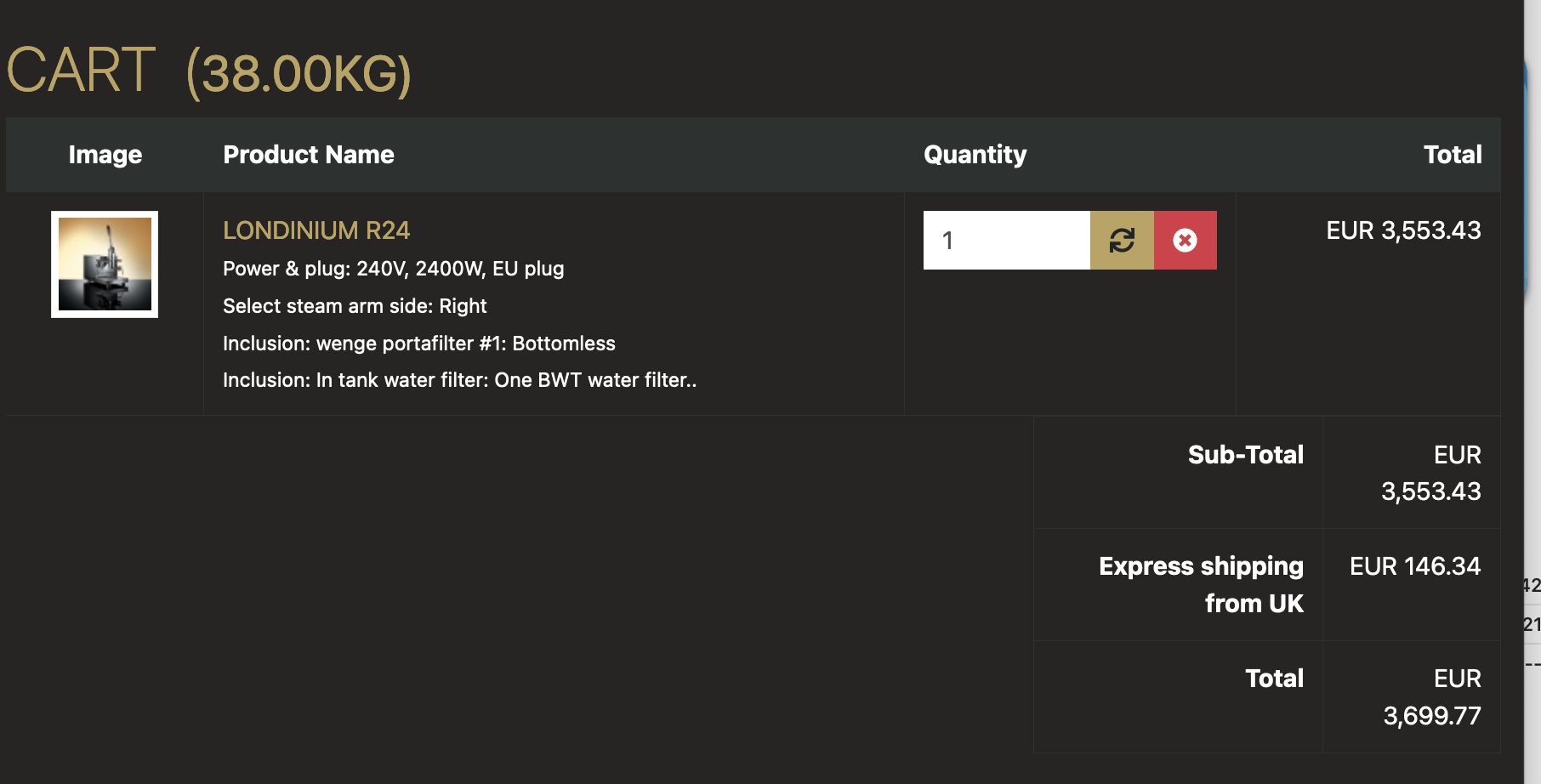Image resolution: width=1541 pixels, height=784 pixels.
Task: Click the item total EUR 3,553.43 price
Action: [1403, 230]
